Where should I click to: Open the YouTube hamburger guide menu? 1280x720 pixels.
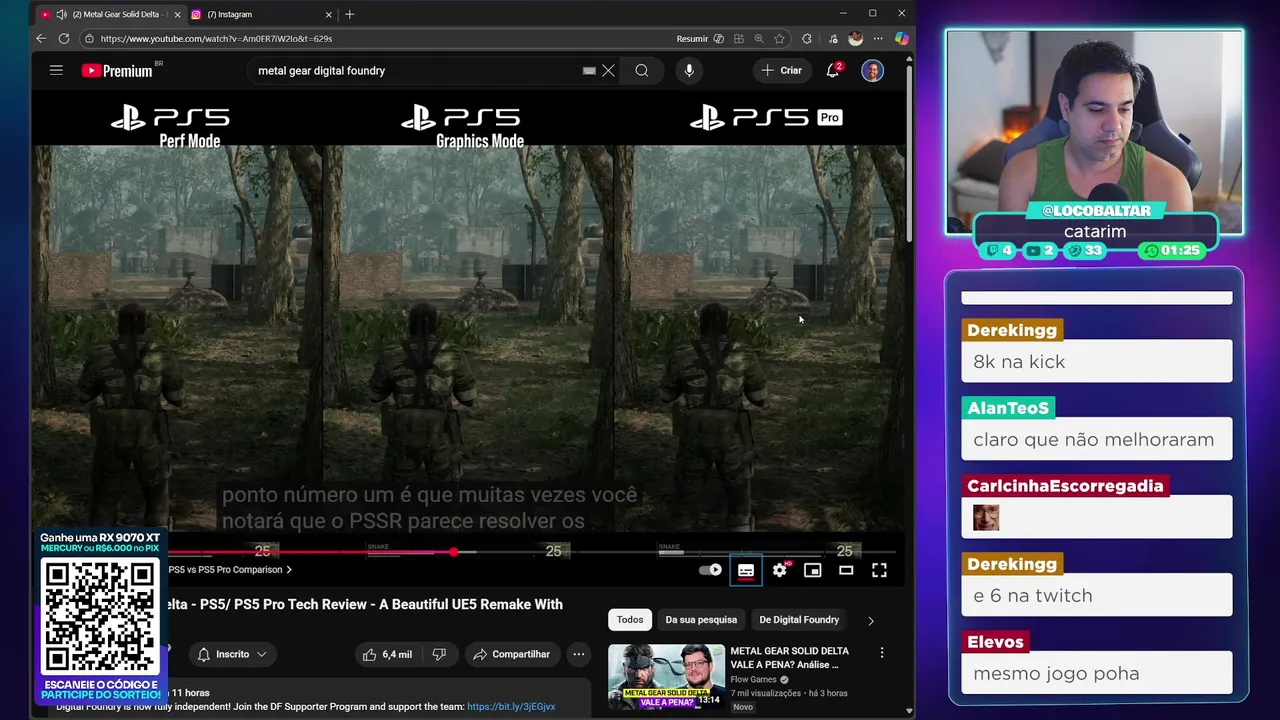click(56, 70)
